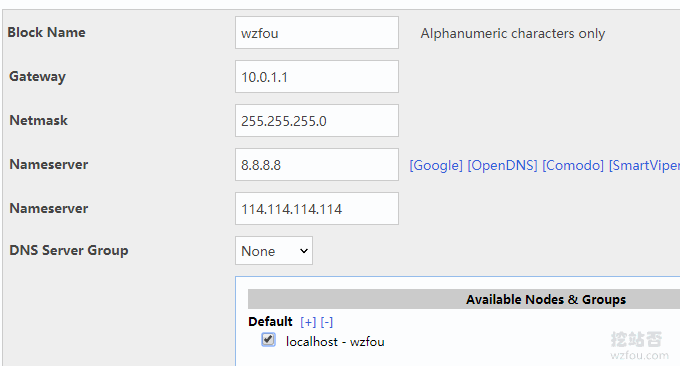Click the DNS Server Group label
Viewport: 680px width, 366px height.
click(x=69, y=251)
